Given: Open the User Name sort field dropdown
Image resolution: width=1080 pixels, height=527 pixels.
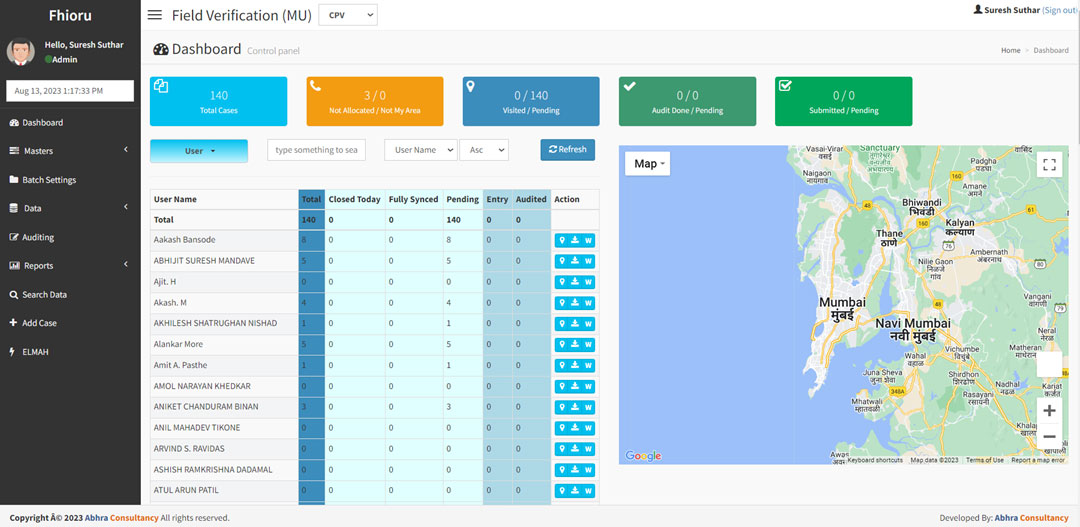Looking at the screenshot, I should (x=420, y=150).
